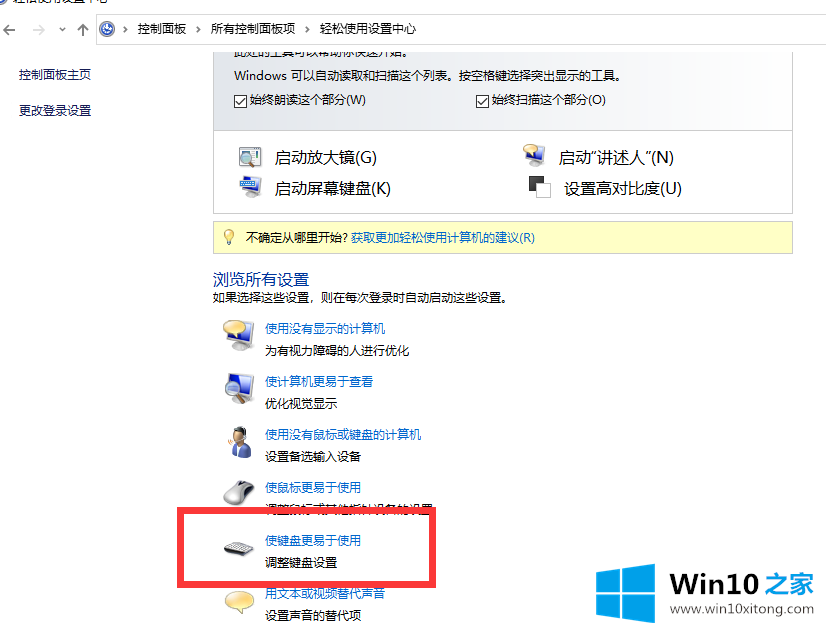Expand the chevron after 控制面板 in address bar
Screen dimensions: 826x635
click(198, 30)
